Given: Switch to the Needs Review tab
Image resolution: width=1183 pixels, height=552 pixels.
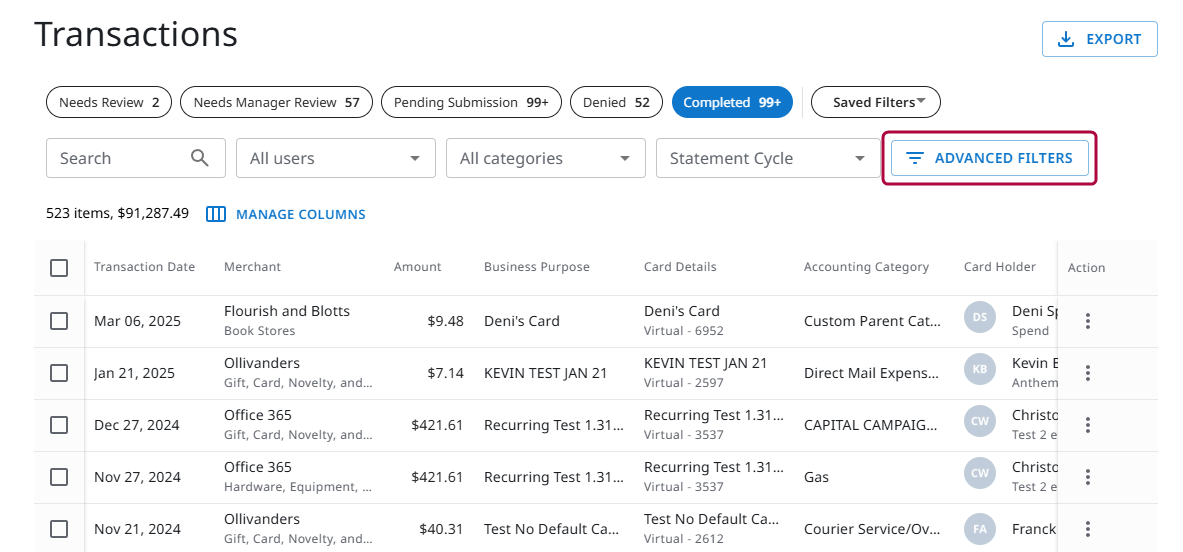Looking at the screenshot, I should (109, 102).
